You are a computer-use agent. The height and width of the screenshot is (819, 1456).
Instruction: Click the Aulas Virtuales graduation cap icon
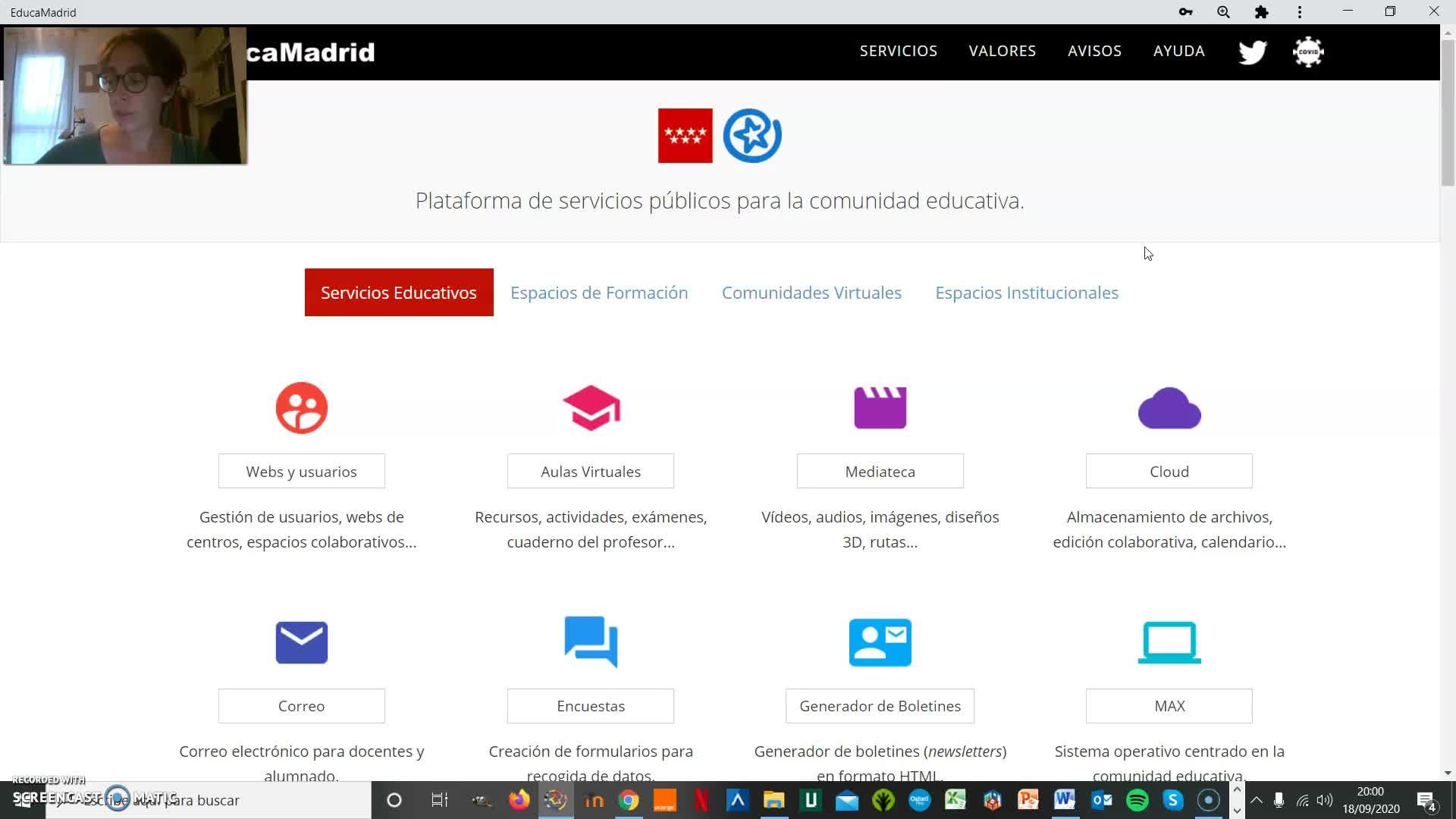click(591, 408)
